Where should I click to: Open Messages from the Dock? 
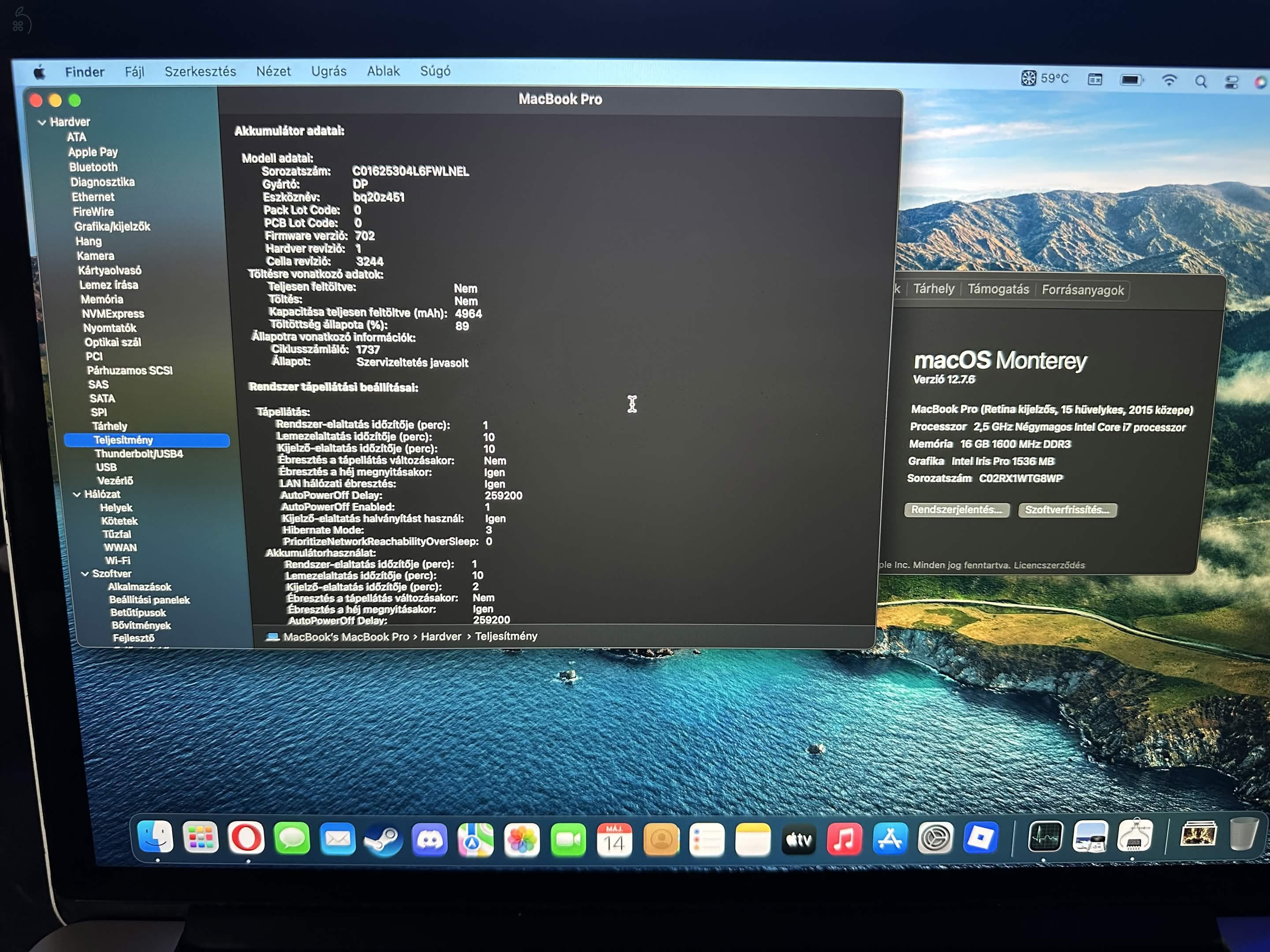pos(291,839)
